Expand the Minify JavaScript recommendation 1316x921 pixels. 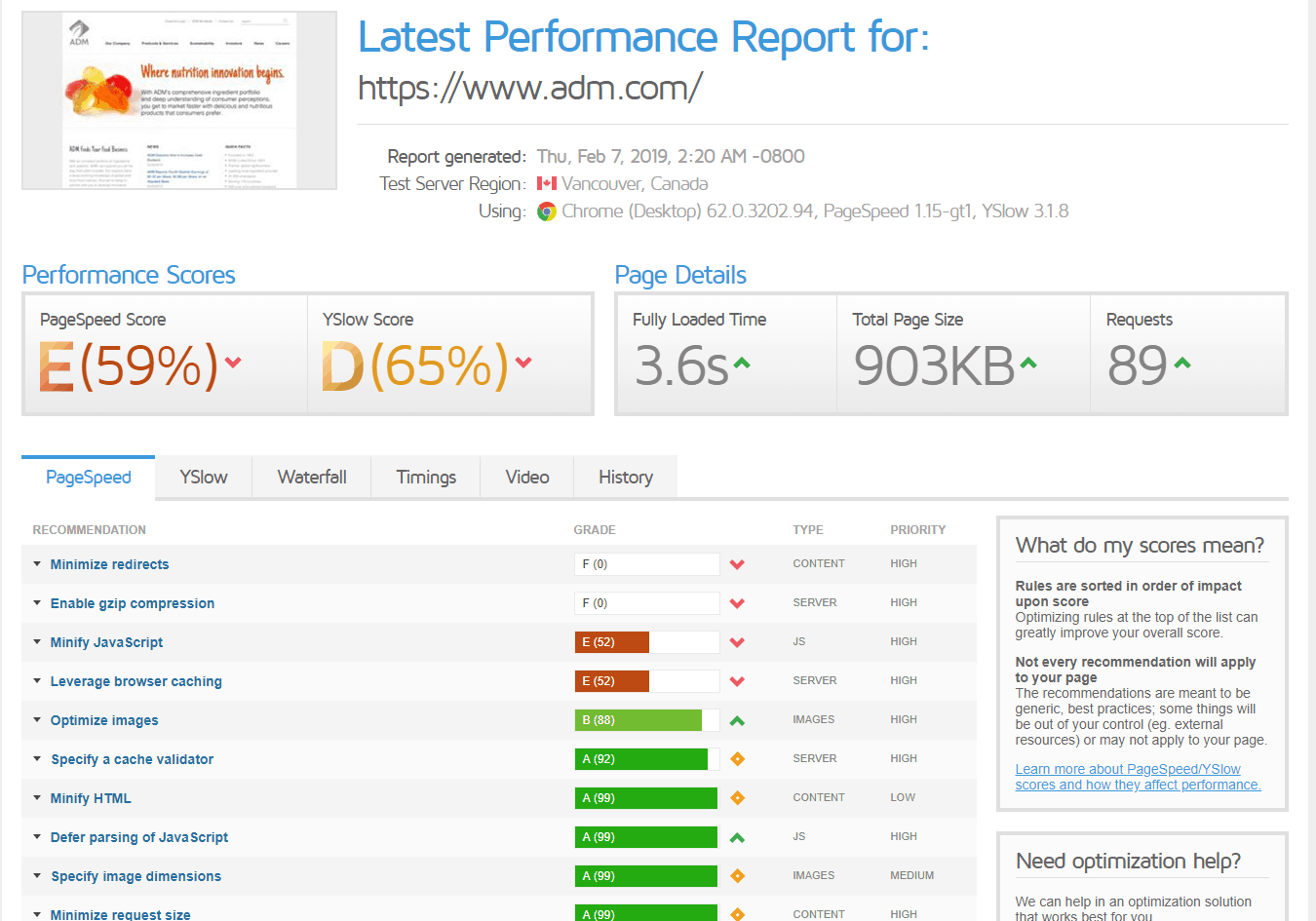[x=37, y=641]
